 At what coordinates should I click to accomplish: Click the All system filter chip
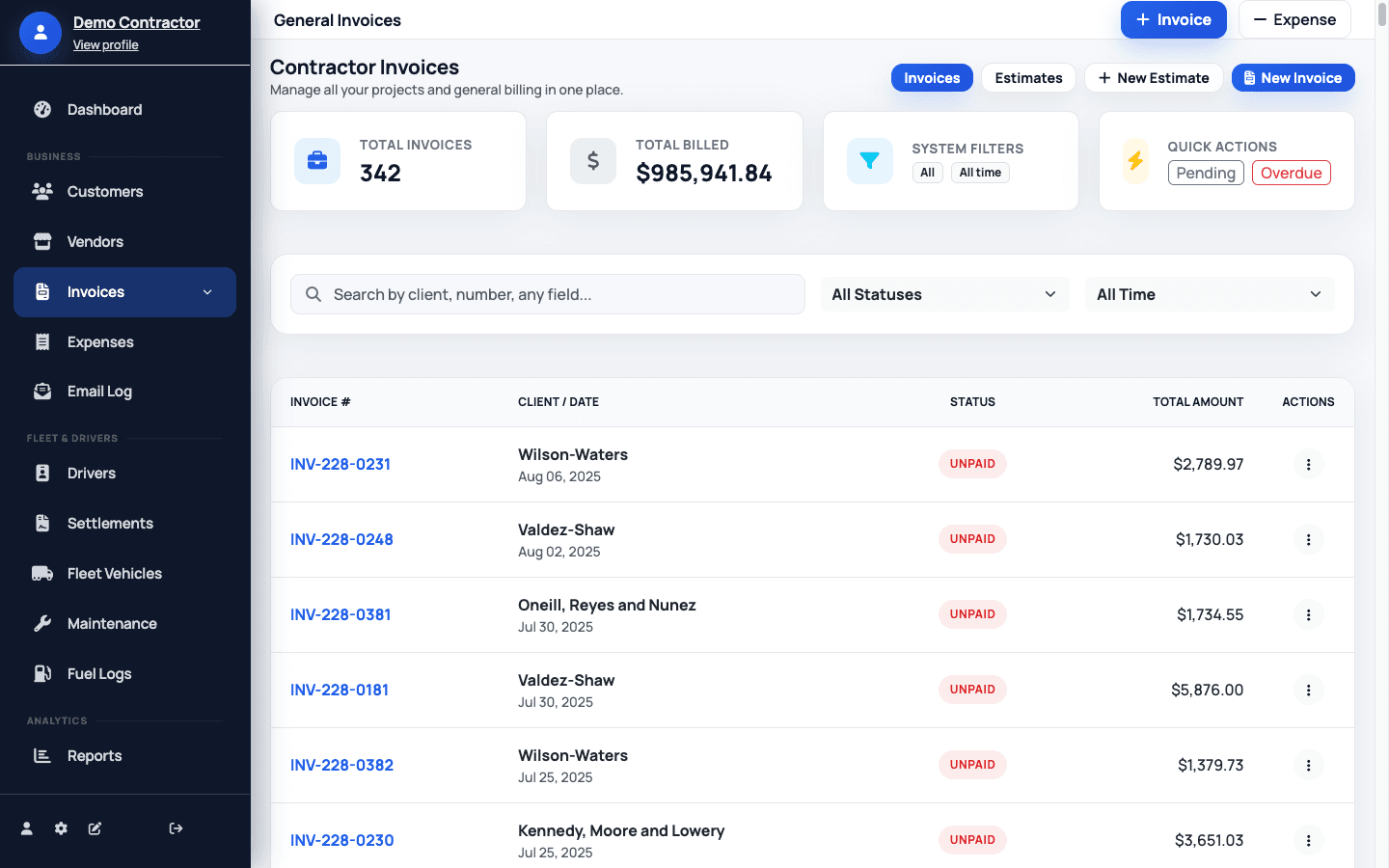(927, 173)
